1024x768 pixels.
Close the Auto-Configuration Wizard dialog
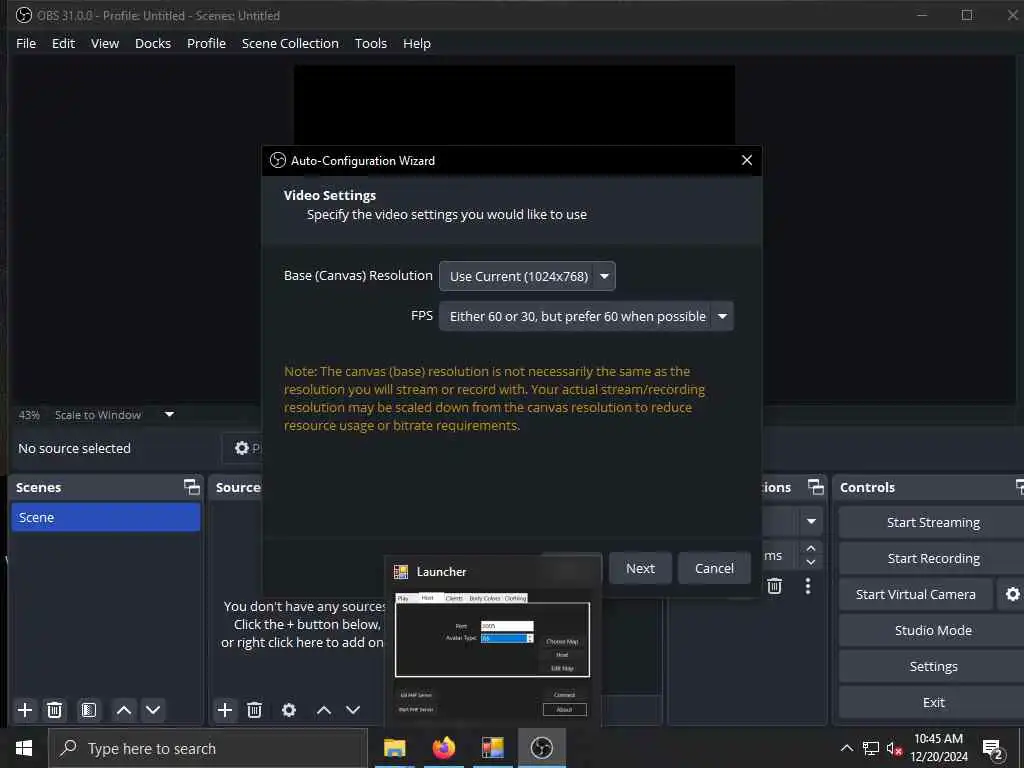746,160
